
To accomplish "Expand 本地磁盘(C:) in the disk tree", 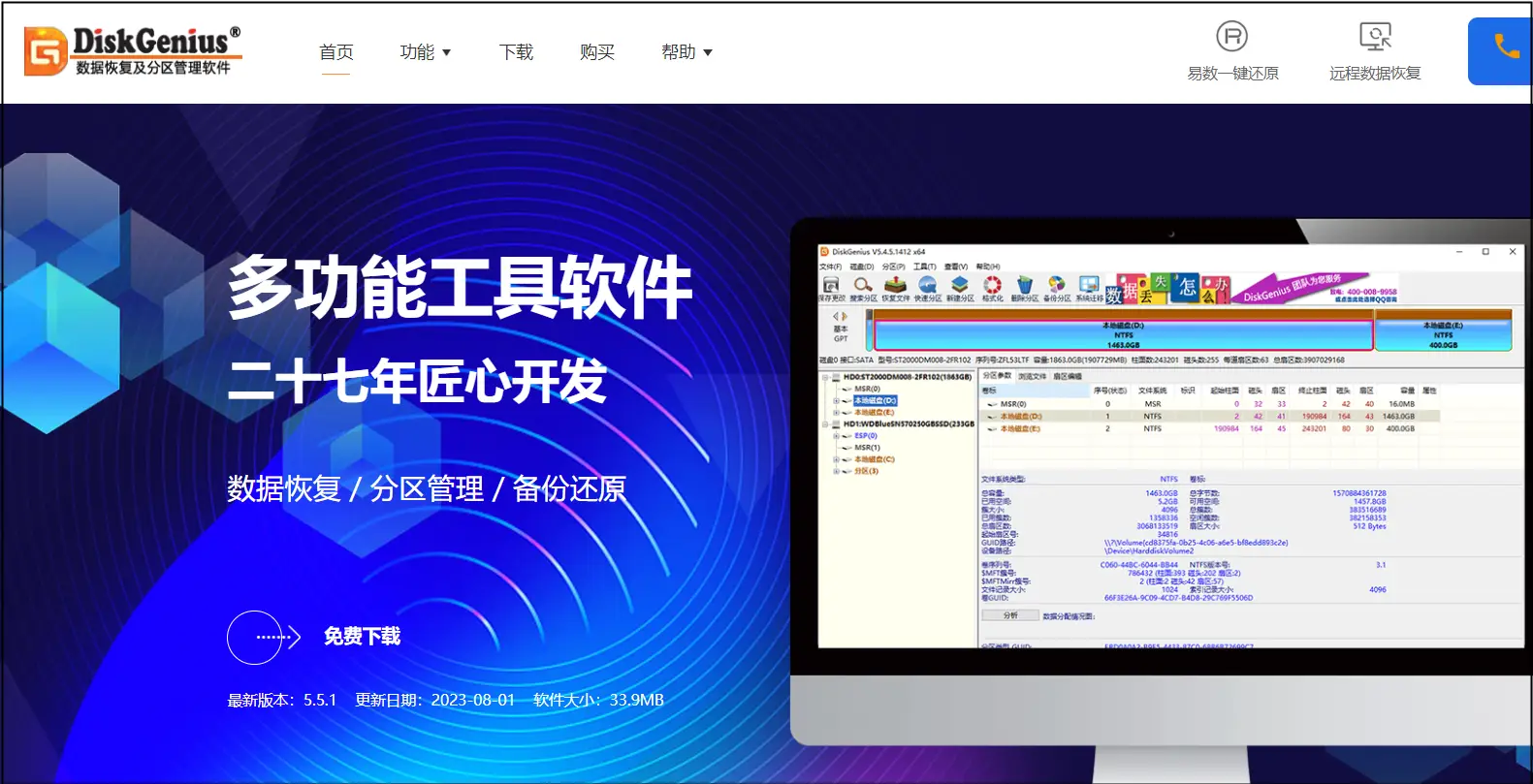I will [836, 459].
